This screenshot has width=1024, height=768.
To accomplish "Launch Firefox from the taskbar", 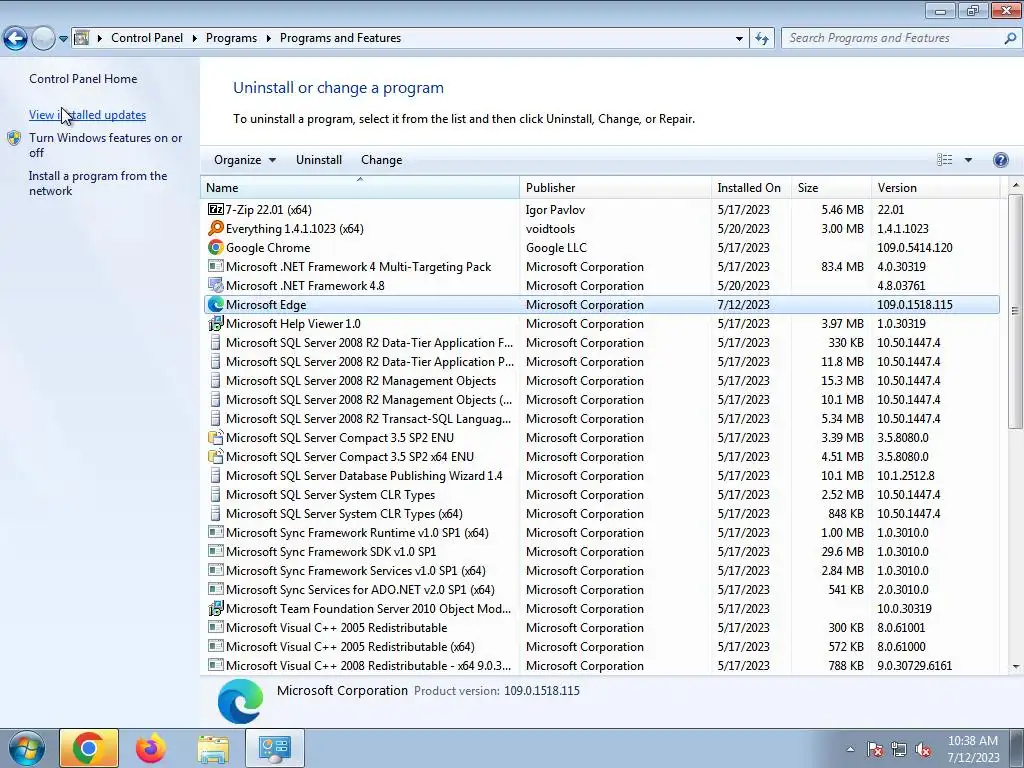I will 150,748.
